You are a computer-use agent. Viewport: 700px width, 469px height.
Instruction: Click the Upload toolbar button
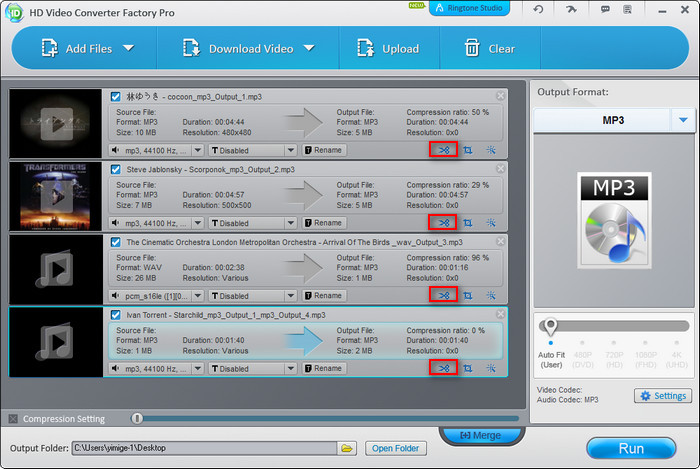click(x=388, y=48)
